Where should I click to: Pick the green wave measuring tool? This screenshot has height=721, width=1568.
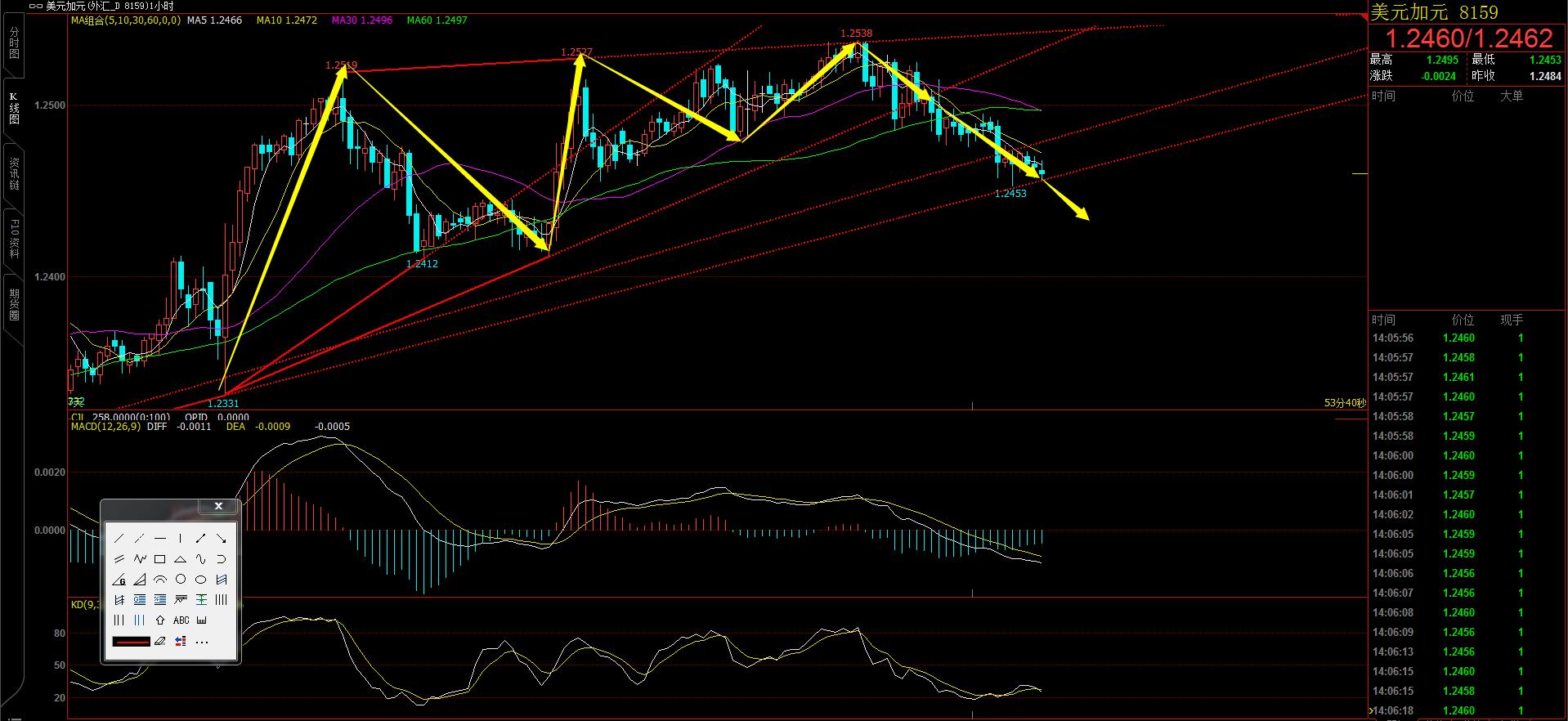pos(200,600)
